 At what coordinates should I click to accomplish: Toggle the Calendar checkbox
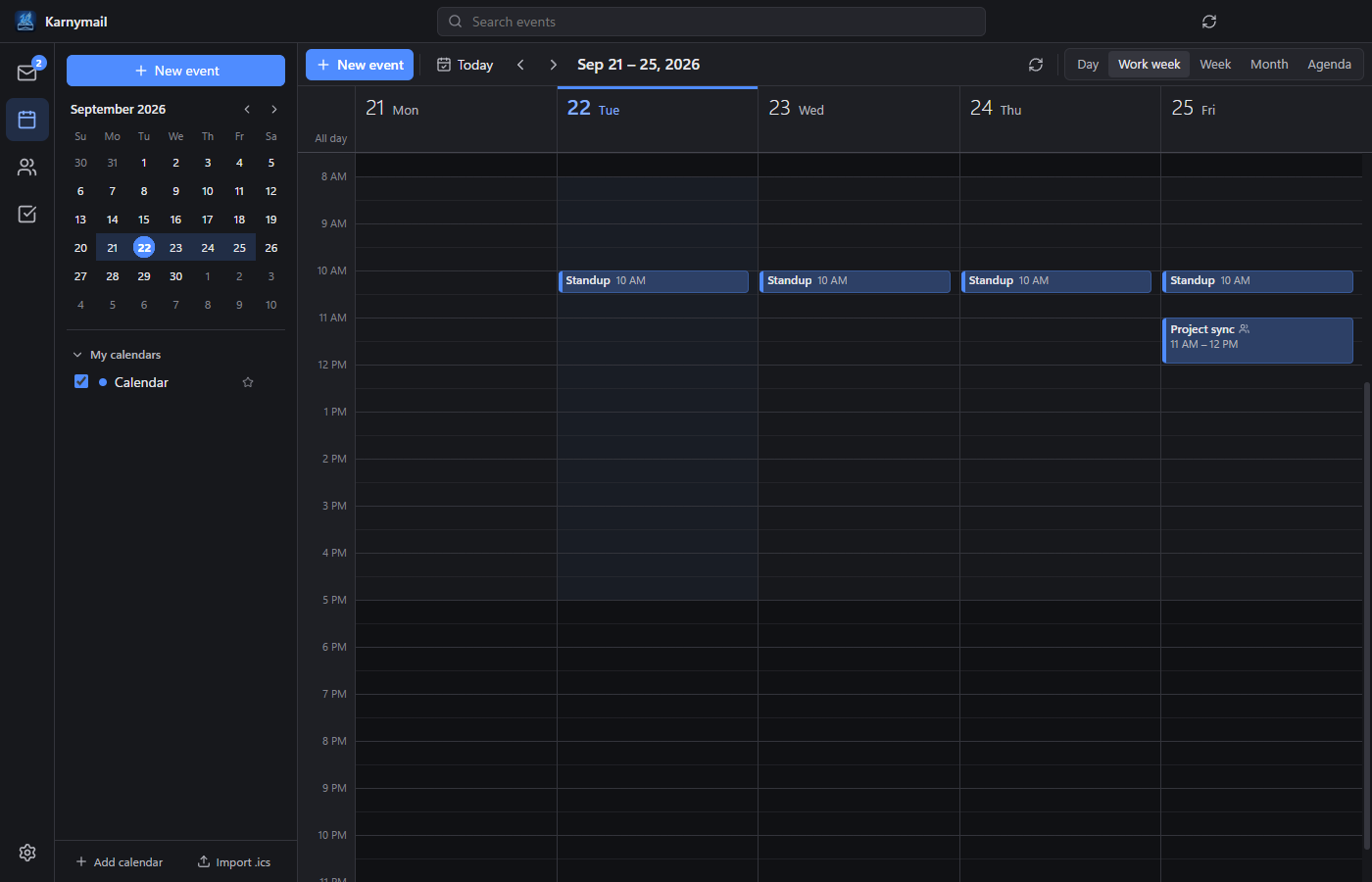pos(81,381)
